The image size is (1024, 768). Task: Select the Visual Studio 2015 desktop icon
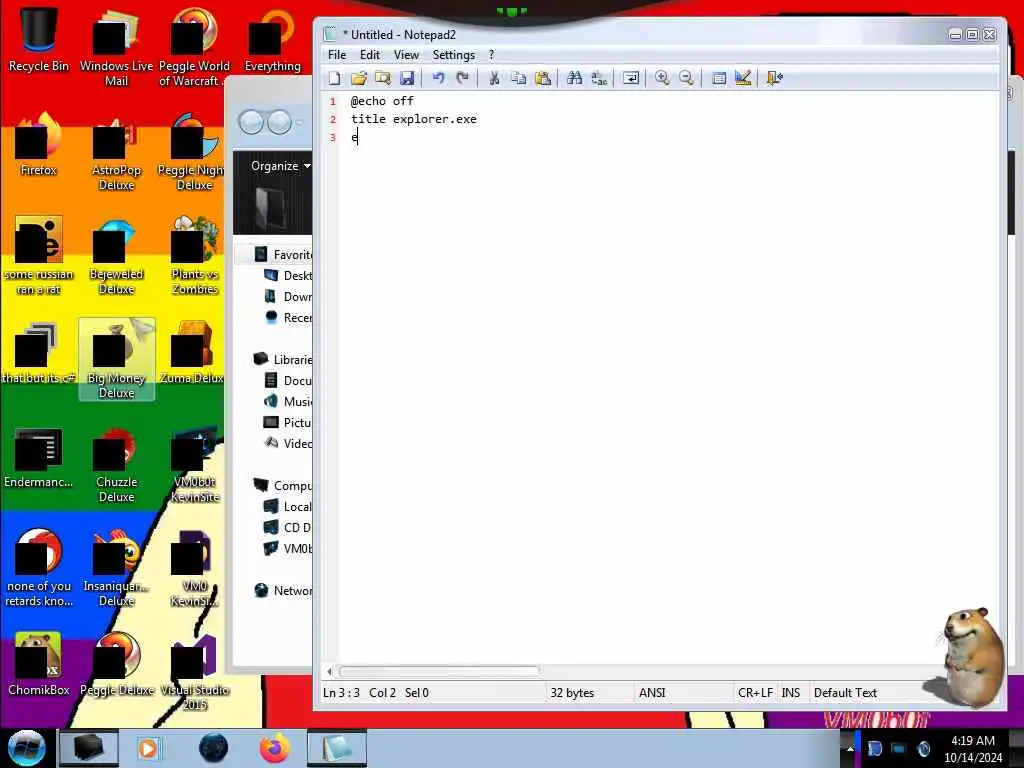tap(195, 673)
